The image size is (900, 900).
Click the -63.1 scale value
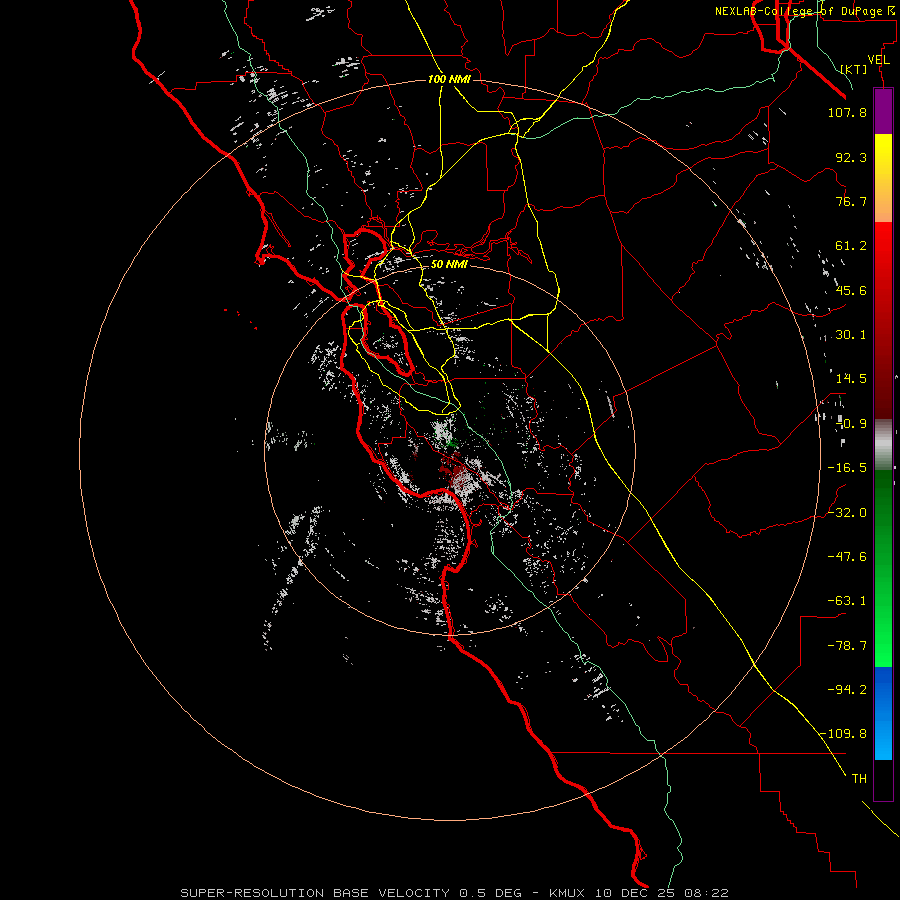(847, 601)
